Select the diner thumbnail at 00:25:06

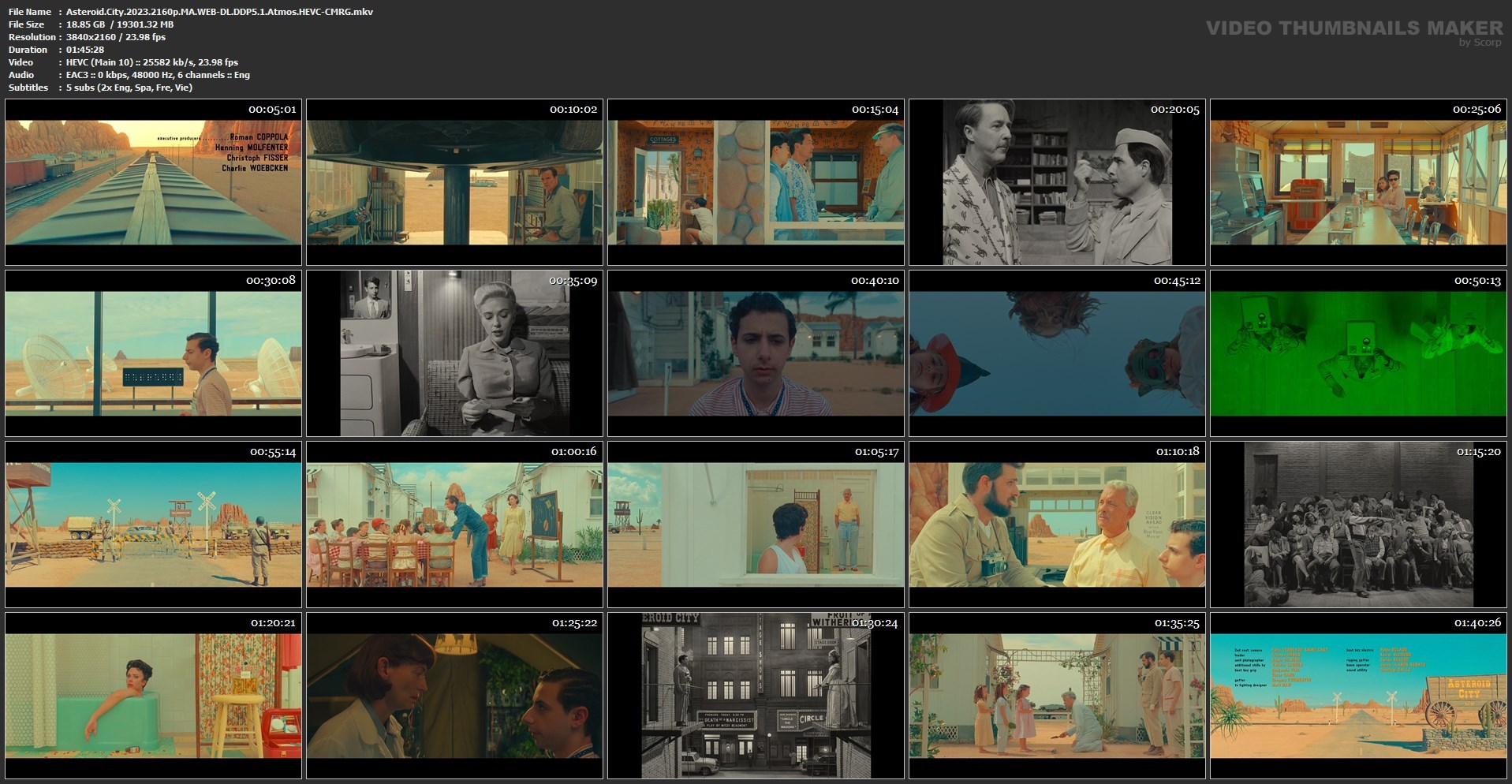pyautogui.click(x=1358, y=182)
